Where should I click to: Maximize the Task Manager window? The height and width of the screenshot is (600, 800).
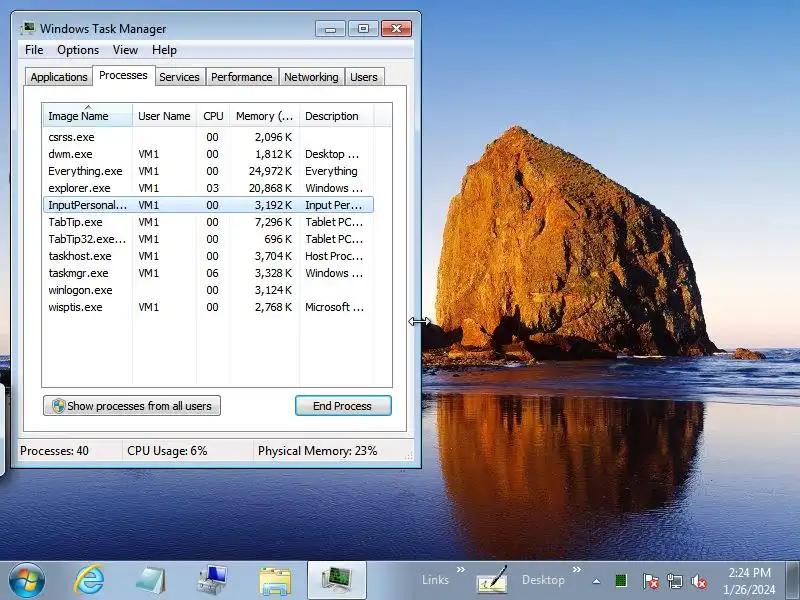point(363,29)
